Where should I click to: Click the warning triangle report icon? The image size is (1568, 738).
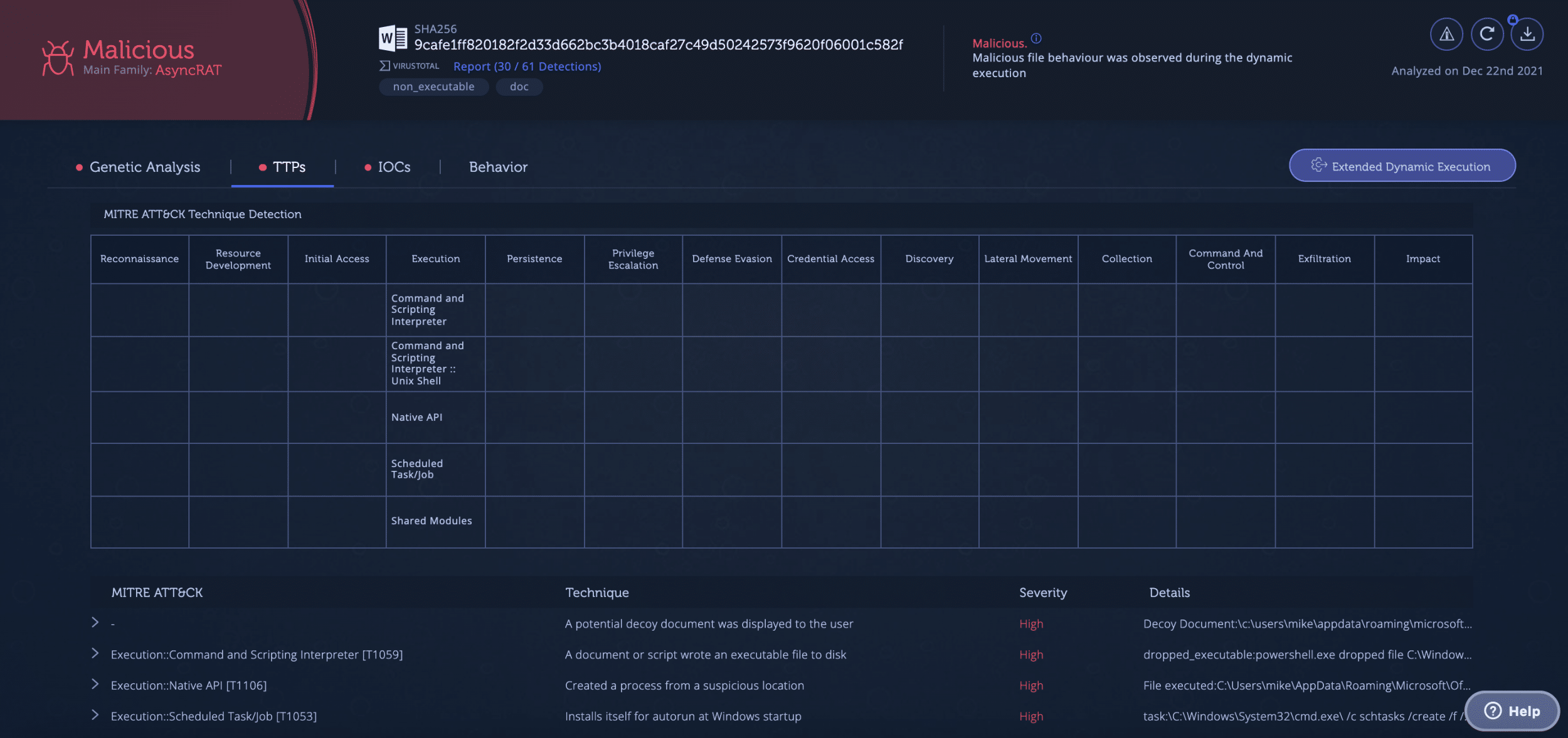click(x=1446, y=34)
